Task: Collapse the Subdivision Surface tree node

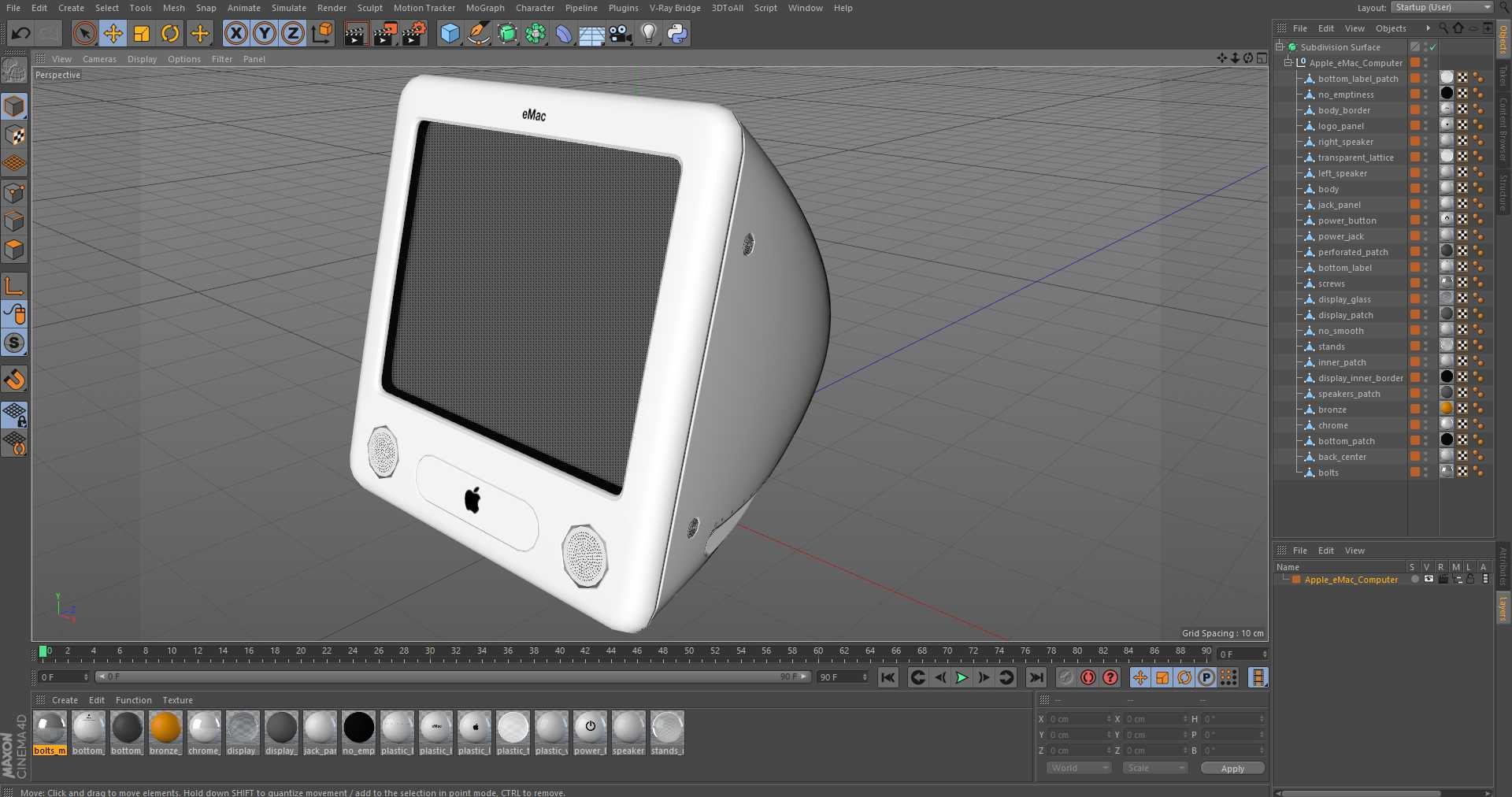Action: [1280, 46]
